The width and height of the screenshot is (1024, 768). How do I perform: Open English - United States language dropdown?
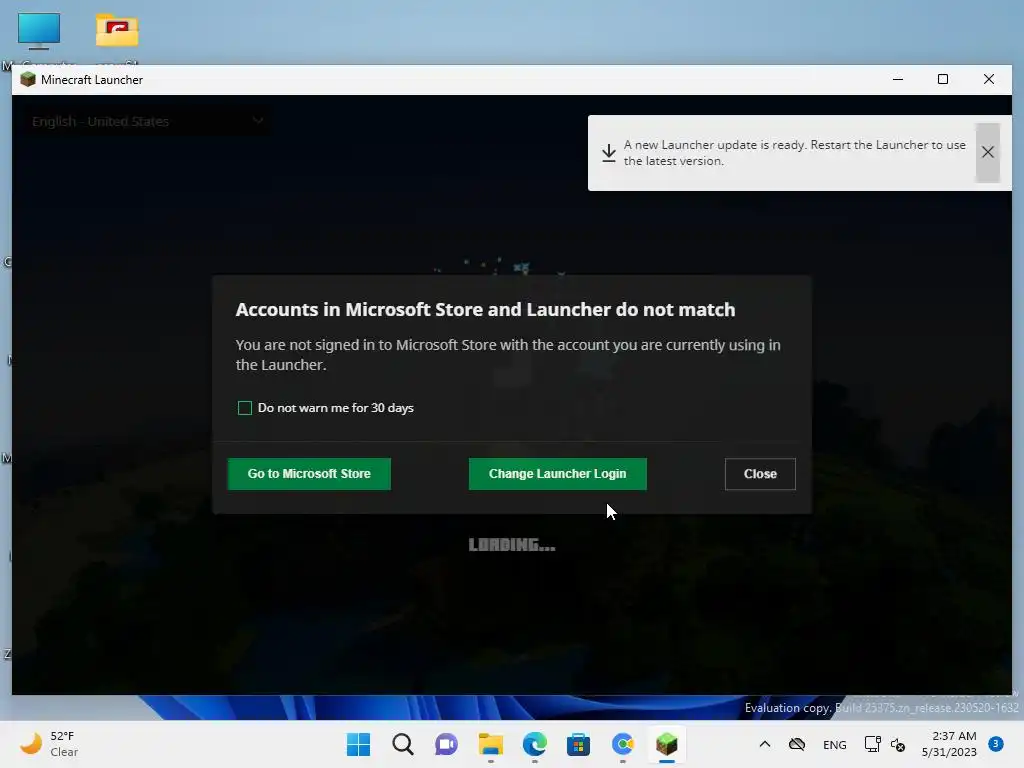pyautogui.click(x=148, y=121)
